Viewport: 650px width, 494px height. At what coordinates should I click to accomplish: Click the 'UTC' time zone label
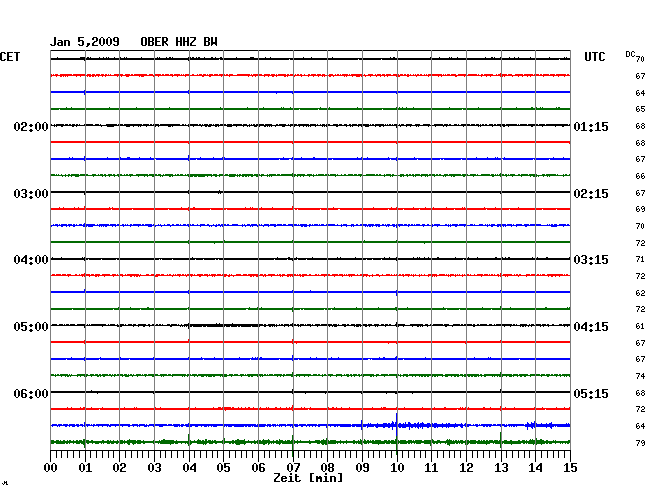pyautogui.click(x=594, y=57)
